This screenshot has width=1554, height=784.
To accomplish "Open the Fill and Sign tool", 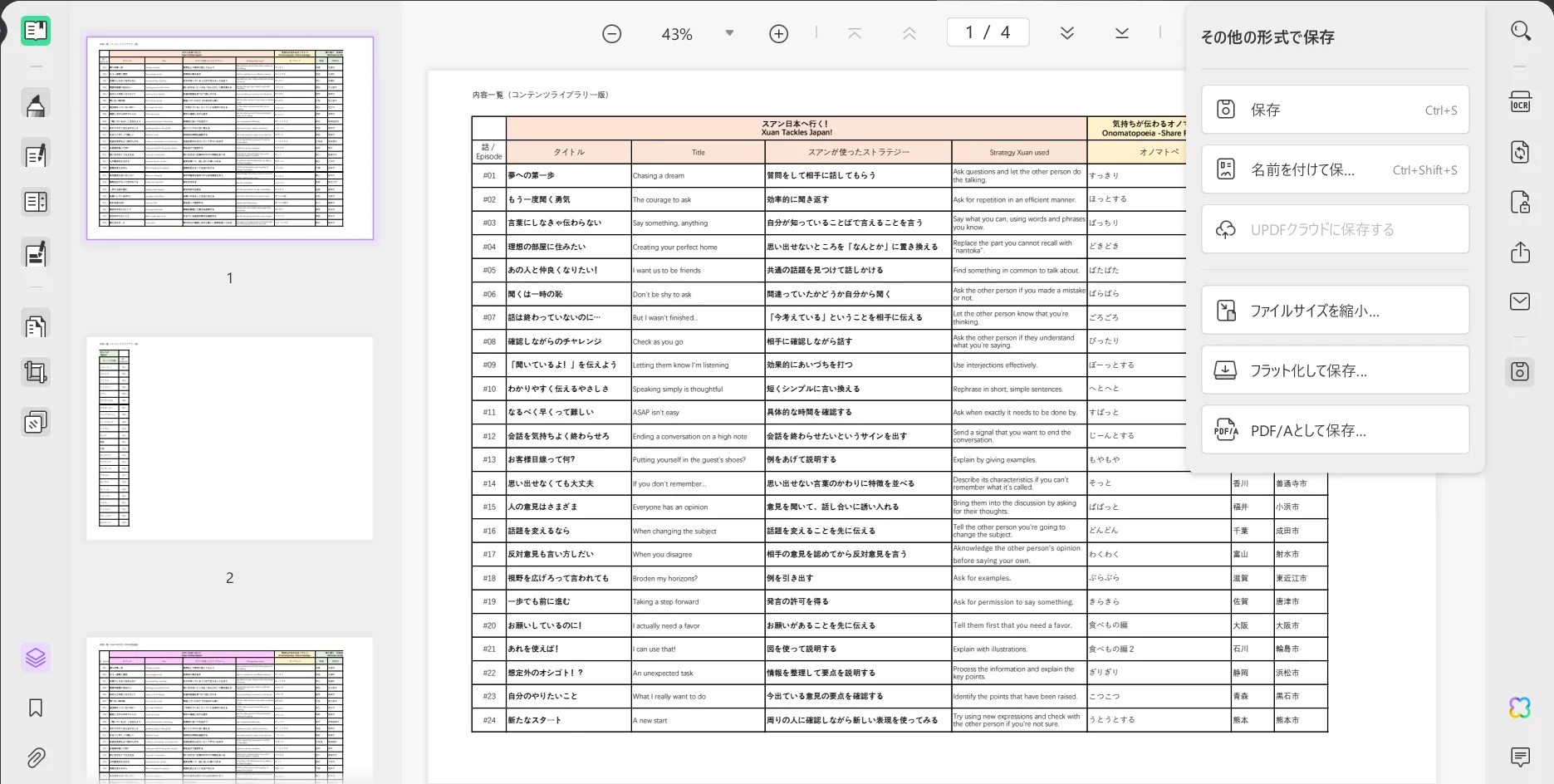I will pos(35,253).
